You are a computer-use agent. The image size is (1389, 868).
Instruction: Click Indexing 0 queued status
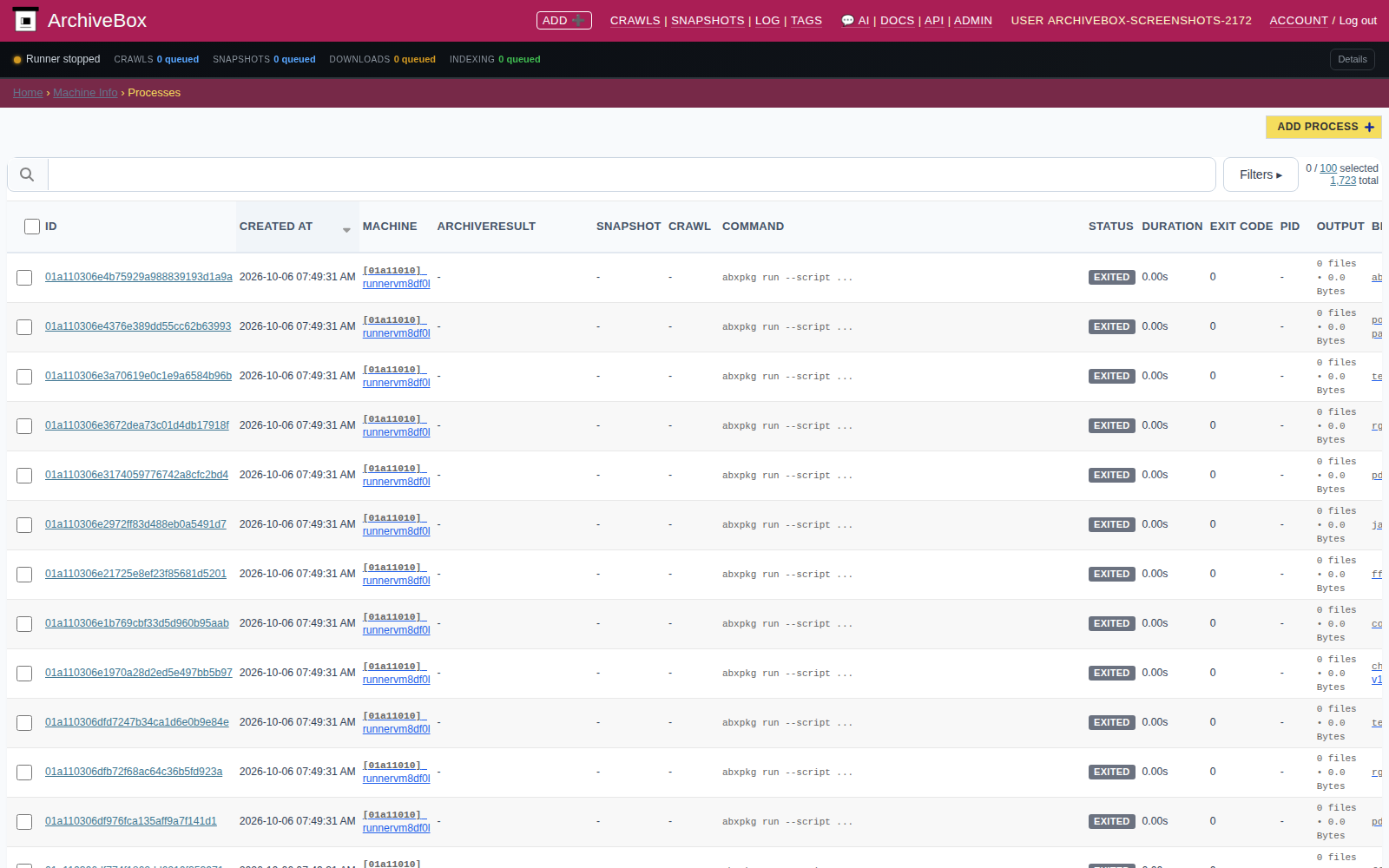495,60
